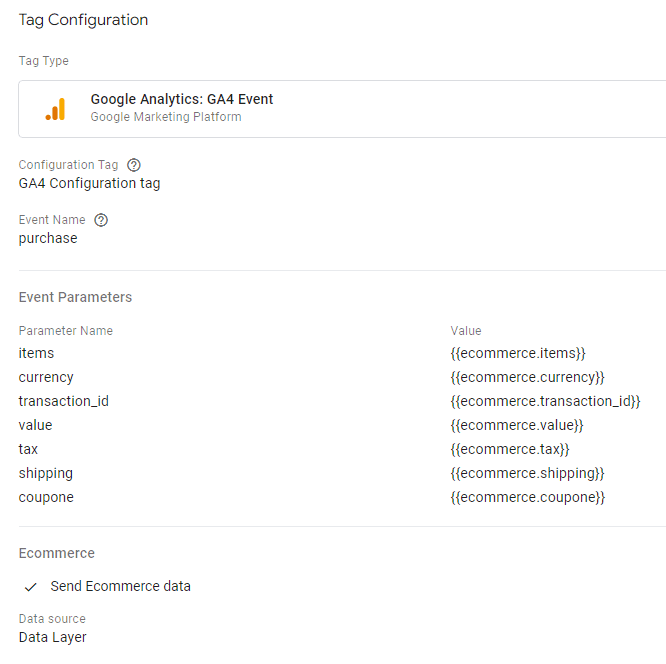The height and width of the screenshot is (664, 666).
Task: Click the Event Parameters heading
Action: [75, 297]
